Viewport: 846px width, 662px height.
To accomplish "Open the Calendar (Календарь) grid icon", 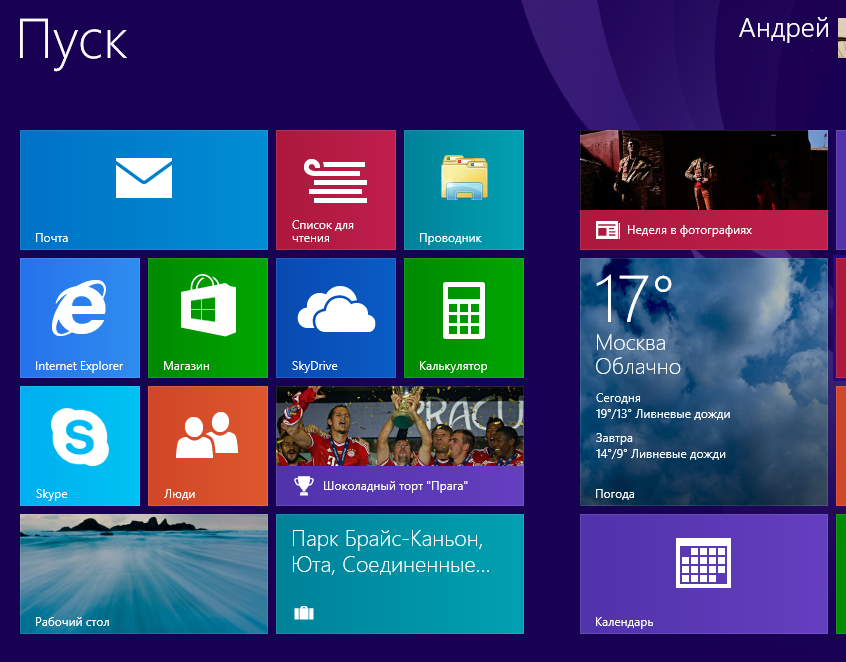I will click(x=704, y=563).
